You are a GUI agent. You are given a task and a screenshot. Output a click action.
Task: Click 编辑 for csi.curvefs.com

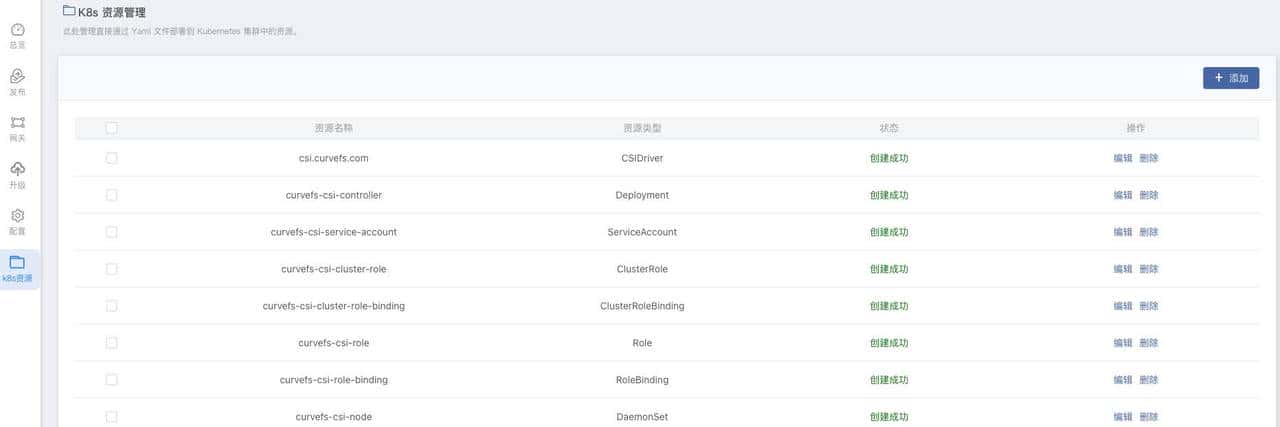[1123, 158]
